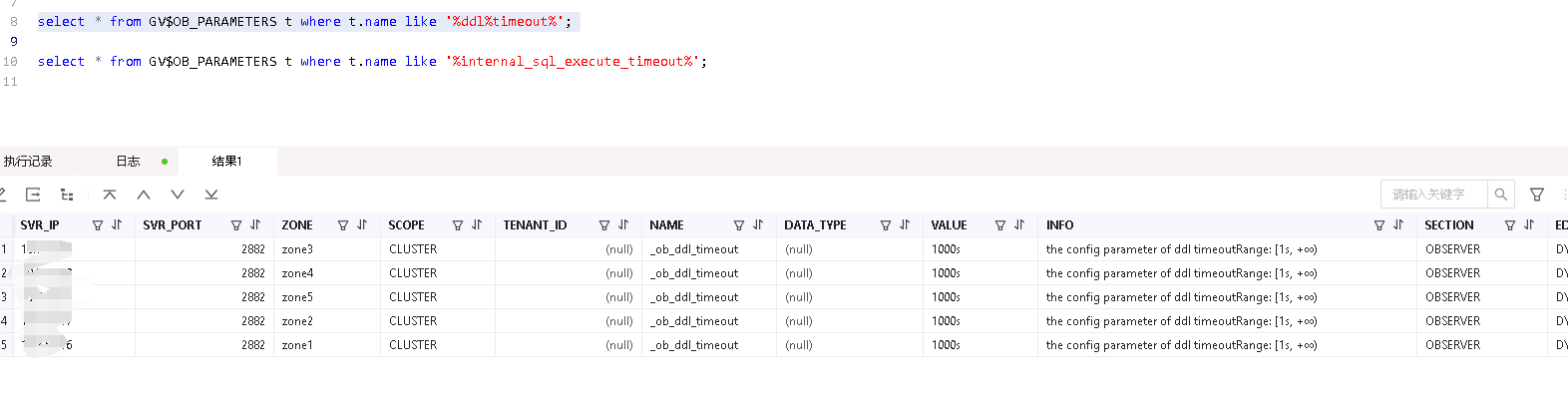1568x402 pixels.
Task: Click the tree structure view icon
Action: pos(67,195)
